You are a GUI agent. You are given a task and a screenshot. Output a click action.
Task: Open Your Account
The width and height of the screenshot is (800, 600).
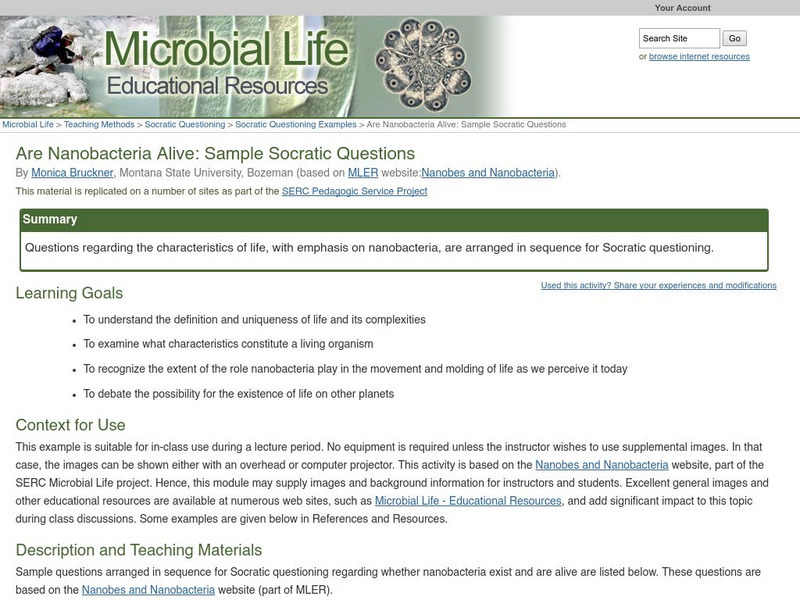coord(682,8)
